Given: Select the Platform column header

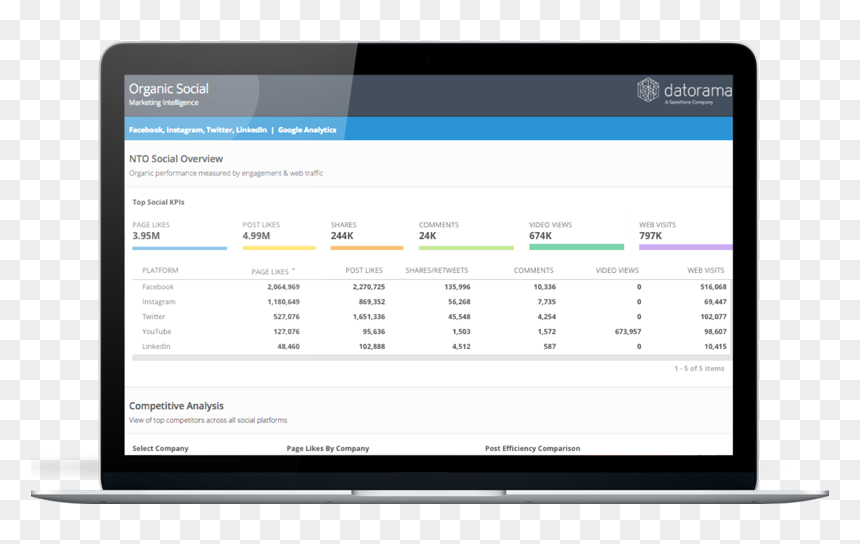Looking at the screenshot, I should (160, 270).
